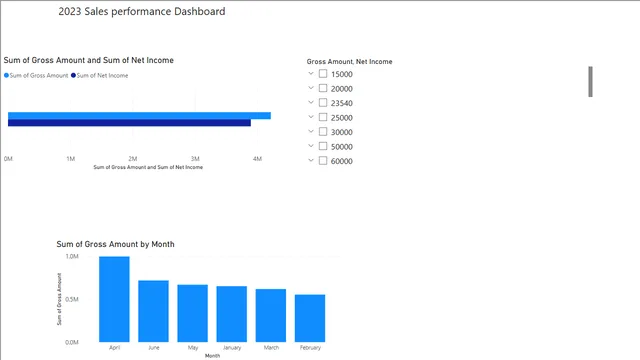The width and height of the screenshot is (640, 360).
Task: Expand the 15000 slicer row chevron
Action: click(x=311, y=73)
